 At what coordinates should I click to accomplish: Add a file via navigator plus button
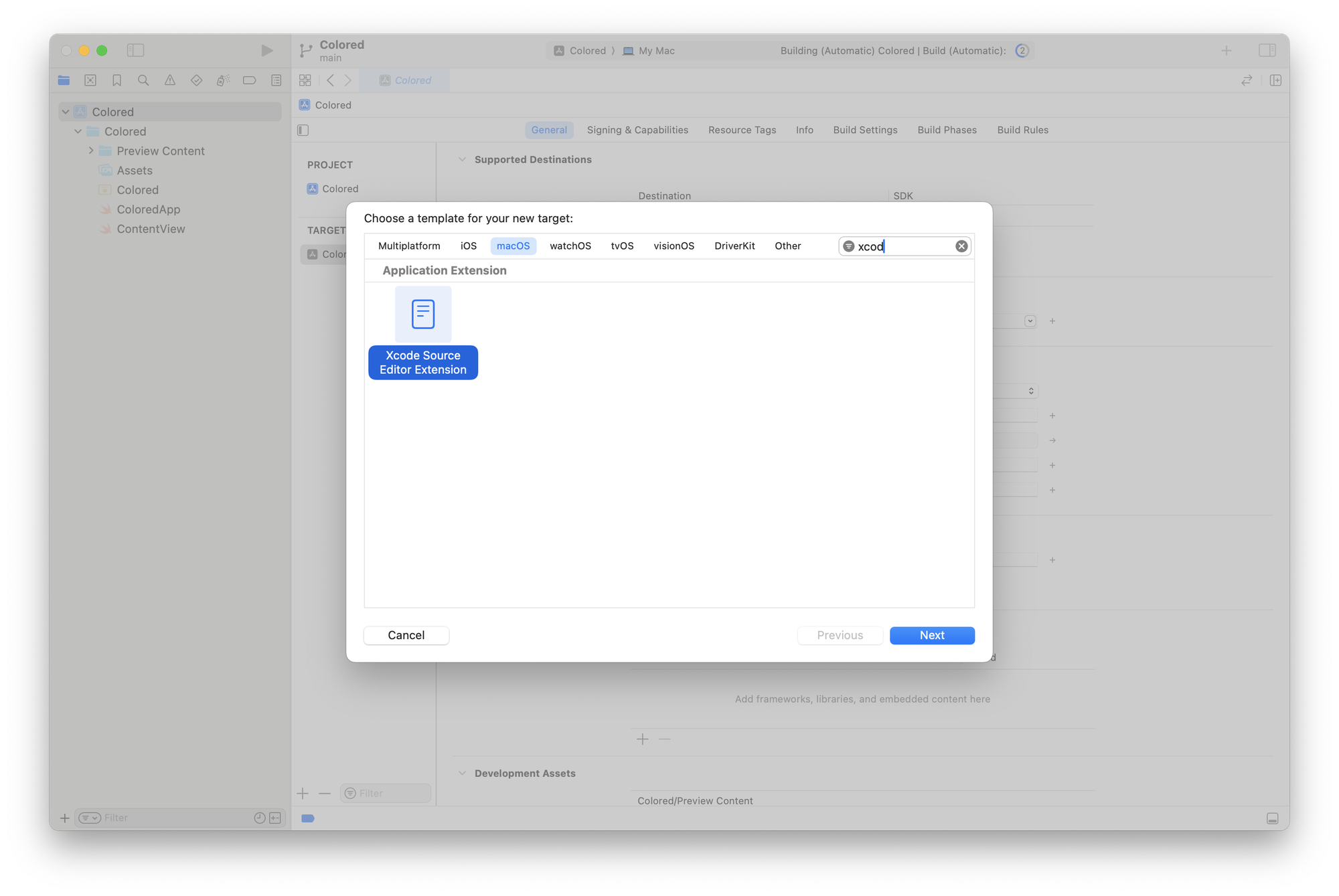[65, 818]
